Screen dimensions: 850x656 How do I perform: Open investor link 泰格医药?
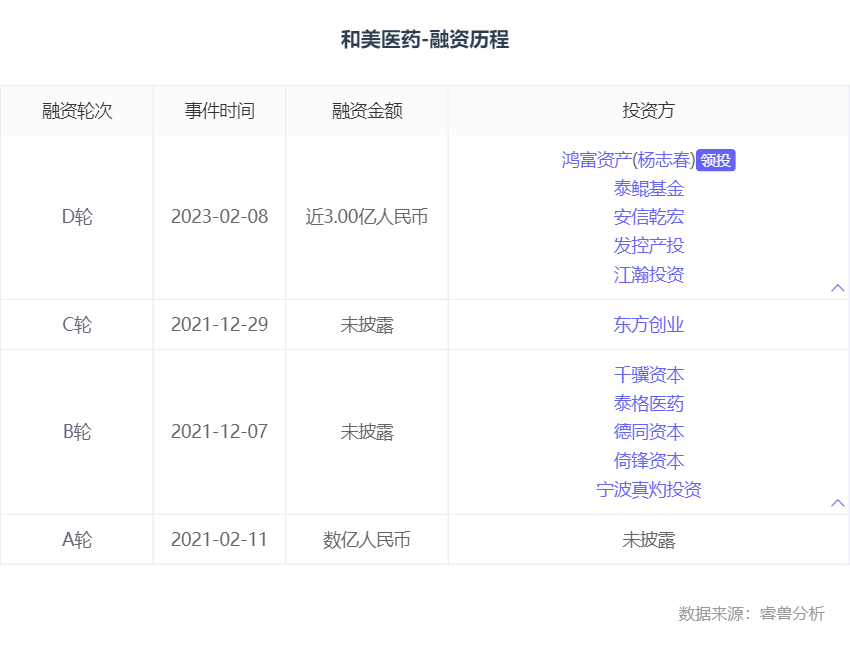[x=648, y=403]
